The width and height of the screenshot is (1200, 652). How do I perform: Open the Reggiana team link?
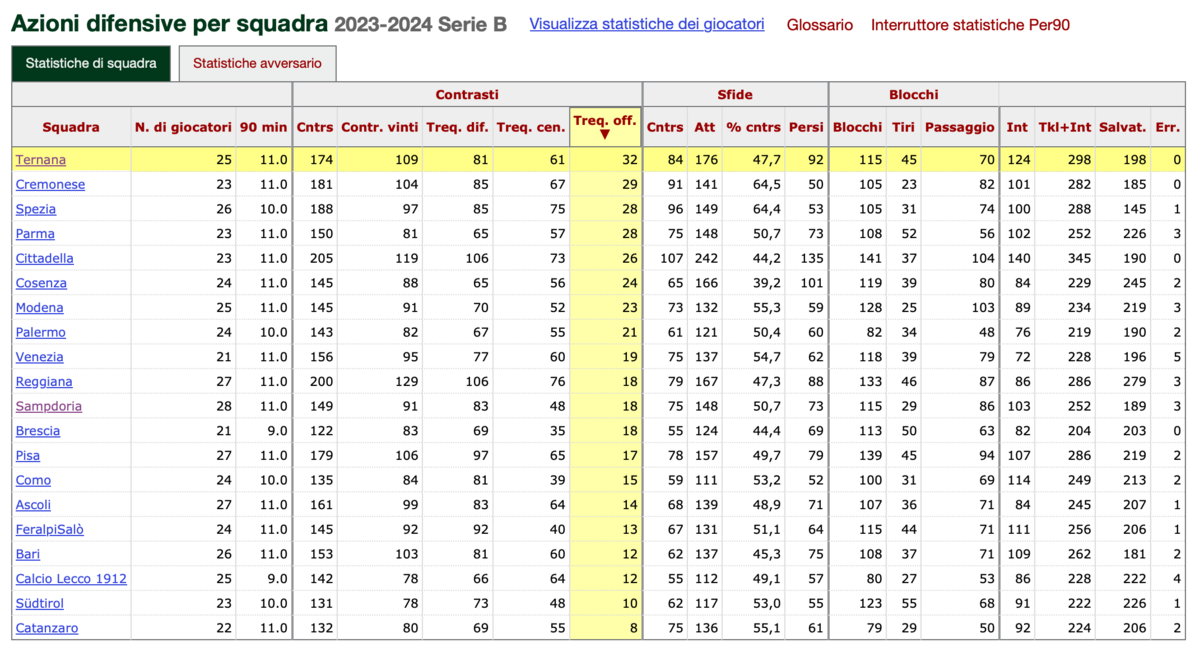point(44,381)
